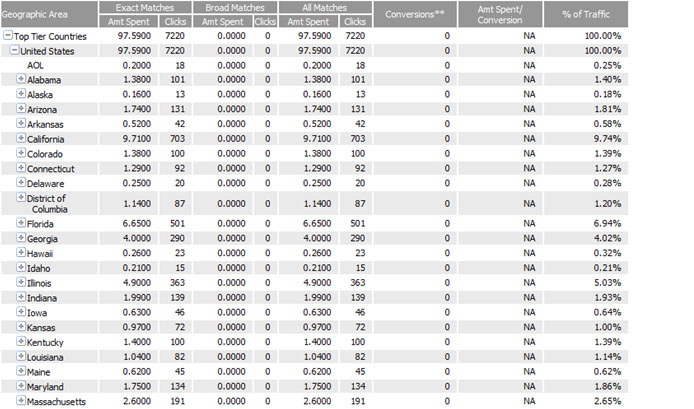
Task: Click Clicks subheader under Exact Matches
Action: click(x=176, y=21)
